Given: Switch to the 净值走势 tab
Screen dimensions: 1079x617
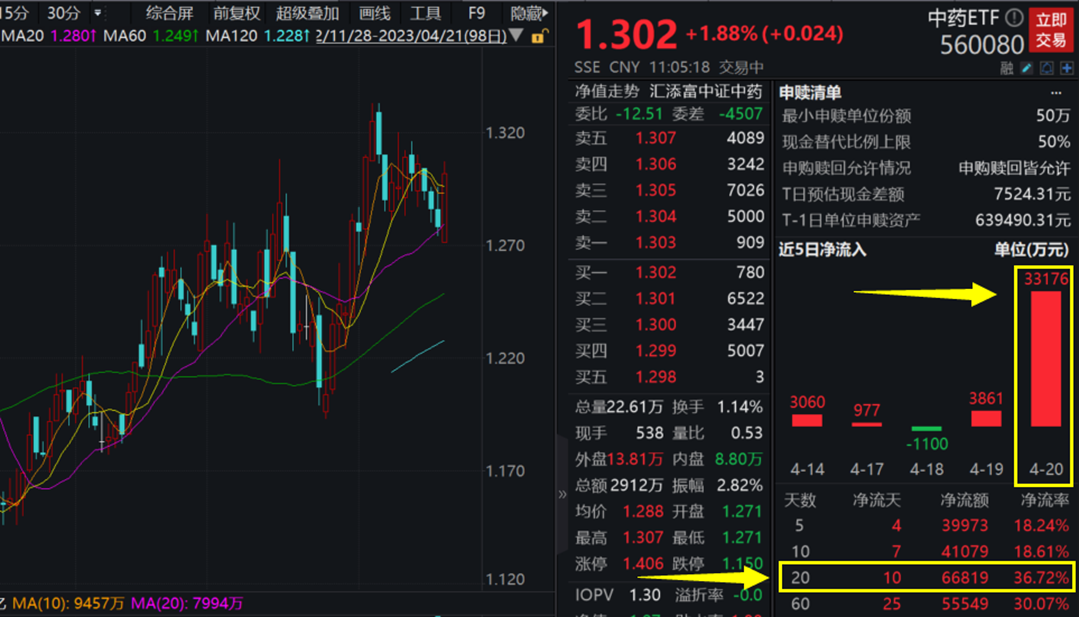Looking at the screenshot, I should [607, 91].
